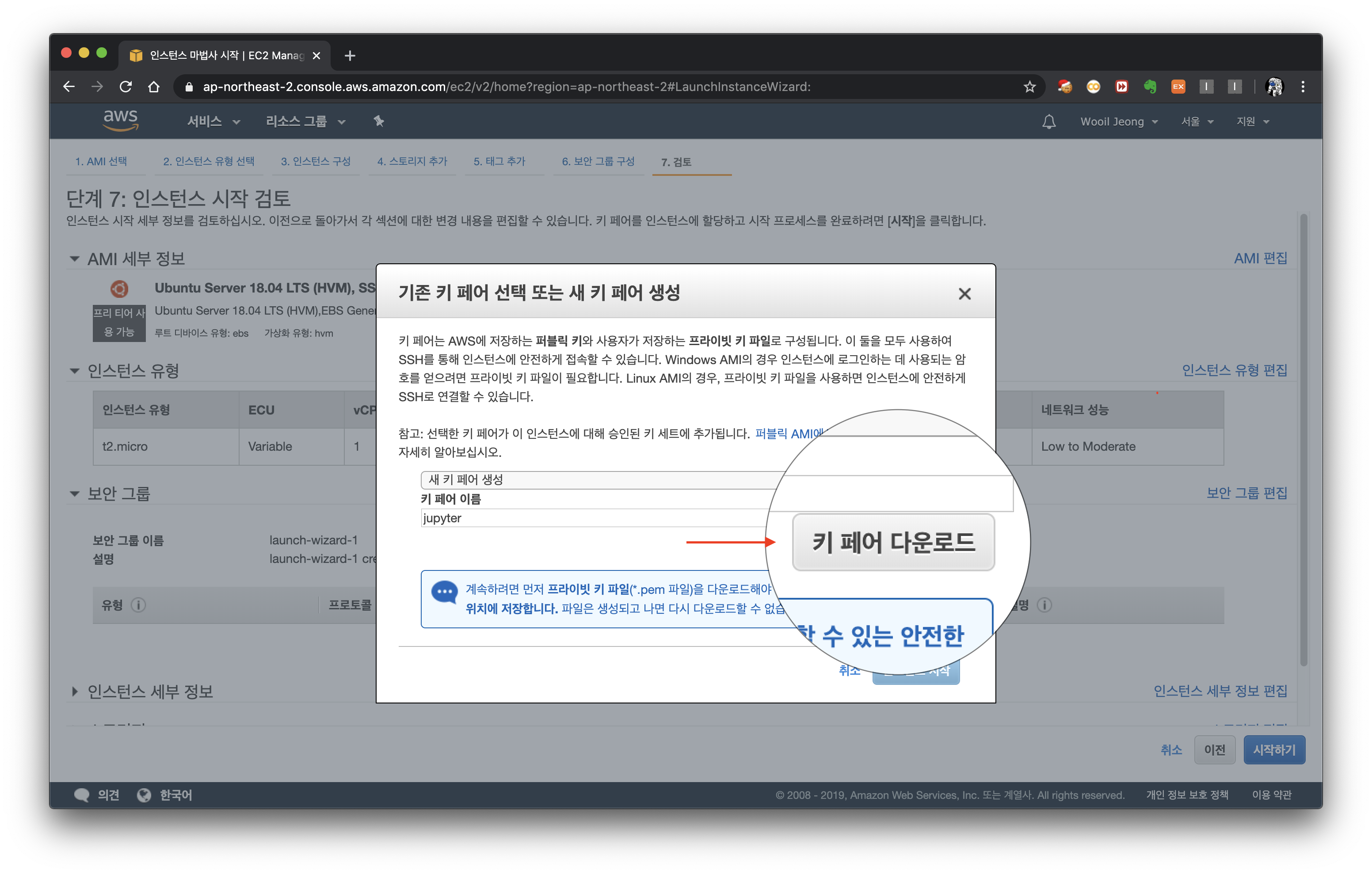Click the launch-wizard-1 security group name
This screenshot has width=1372, height=874.
tap(313, 540)
